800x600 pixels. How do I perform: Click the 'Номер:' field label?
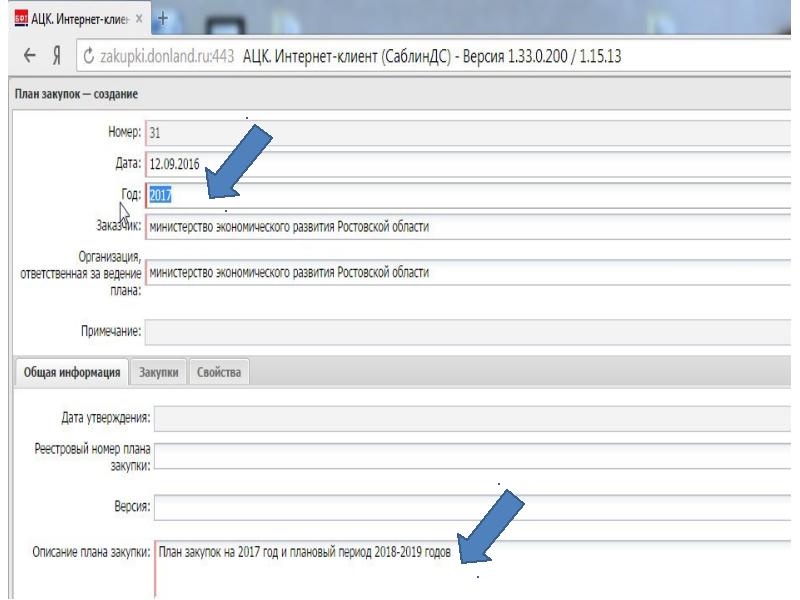pos(124,132)
